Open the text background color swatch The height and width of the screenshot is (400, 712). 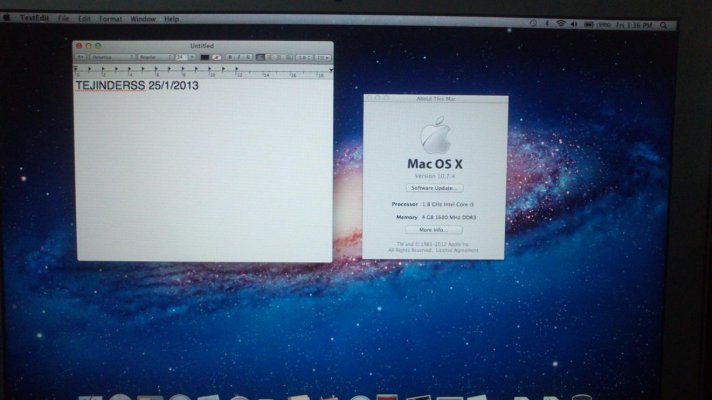coord(217,57)
